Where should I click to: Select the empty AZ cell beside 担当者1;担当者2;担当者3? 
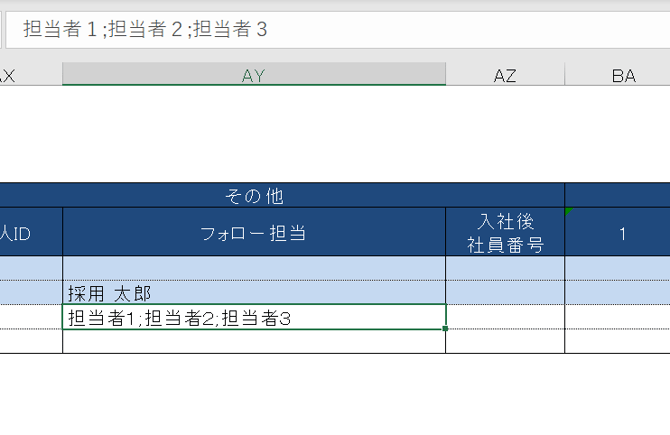[505, 318]
